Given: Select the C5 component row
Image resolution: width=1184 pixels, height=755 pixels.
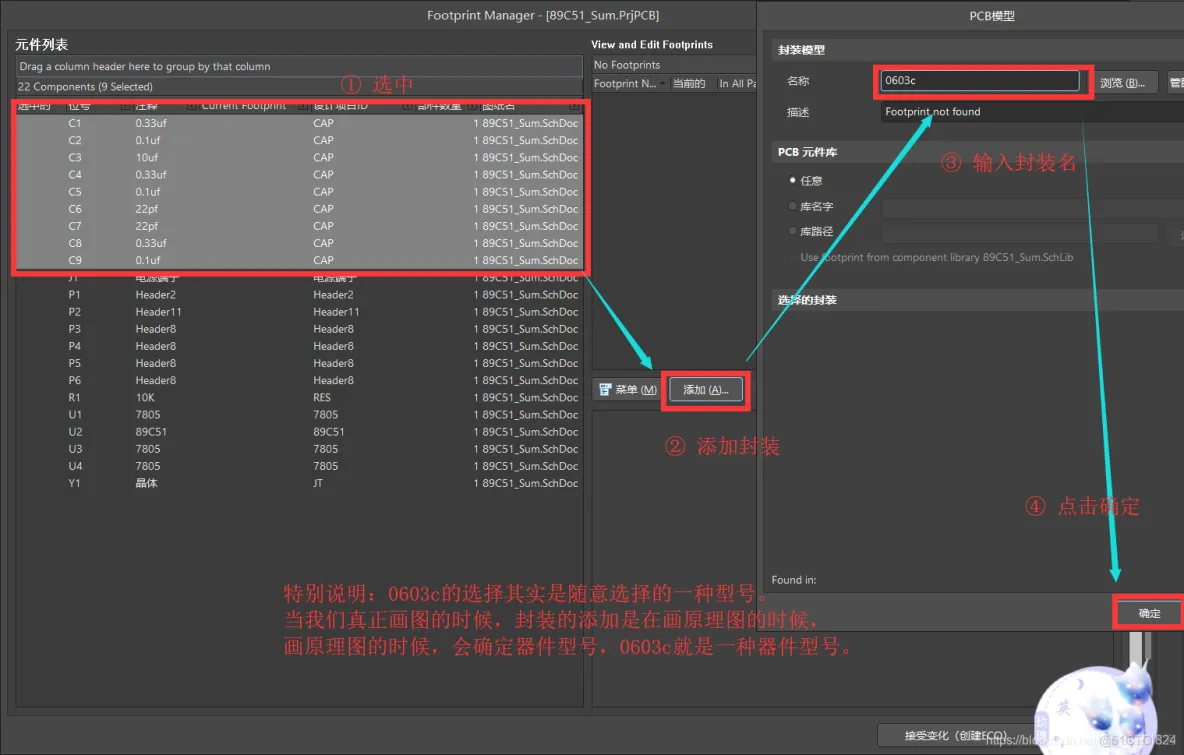Looking at the screenshot, I should click(x=299, y=192).
